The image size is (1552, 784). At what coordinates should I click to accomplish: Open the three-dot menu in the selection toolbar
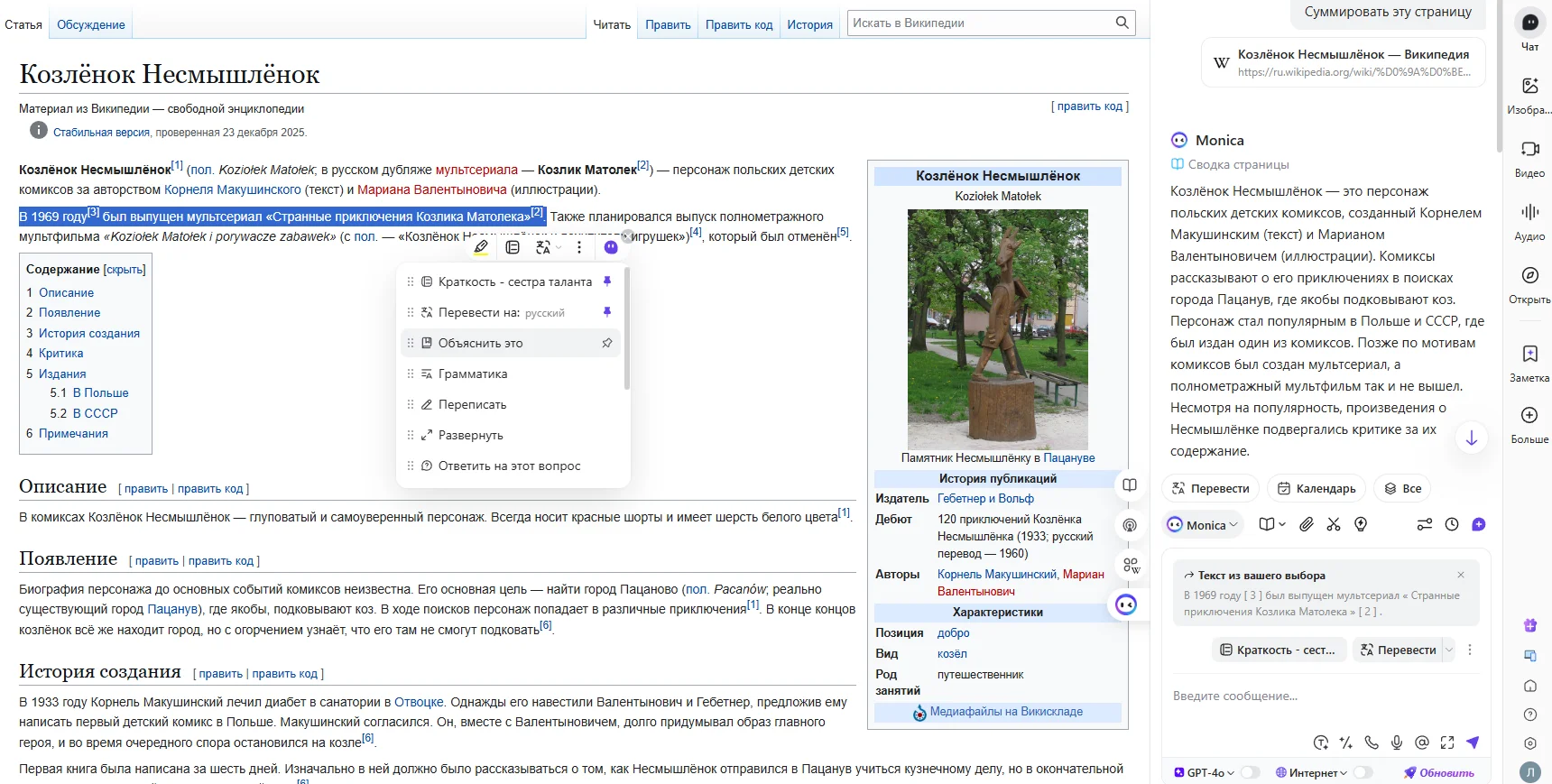pyautogui.click(x=579, y=247)
